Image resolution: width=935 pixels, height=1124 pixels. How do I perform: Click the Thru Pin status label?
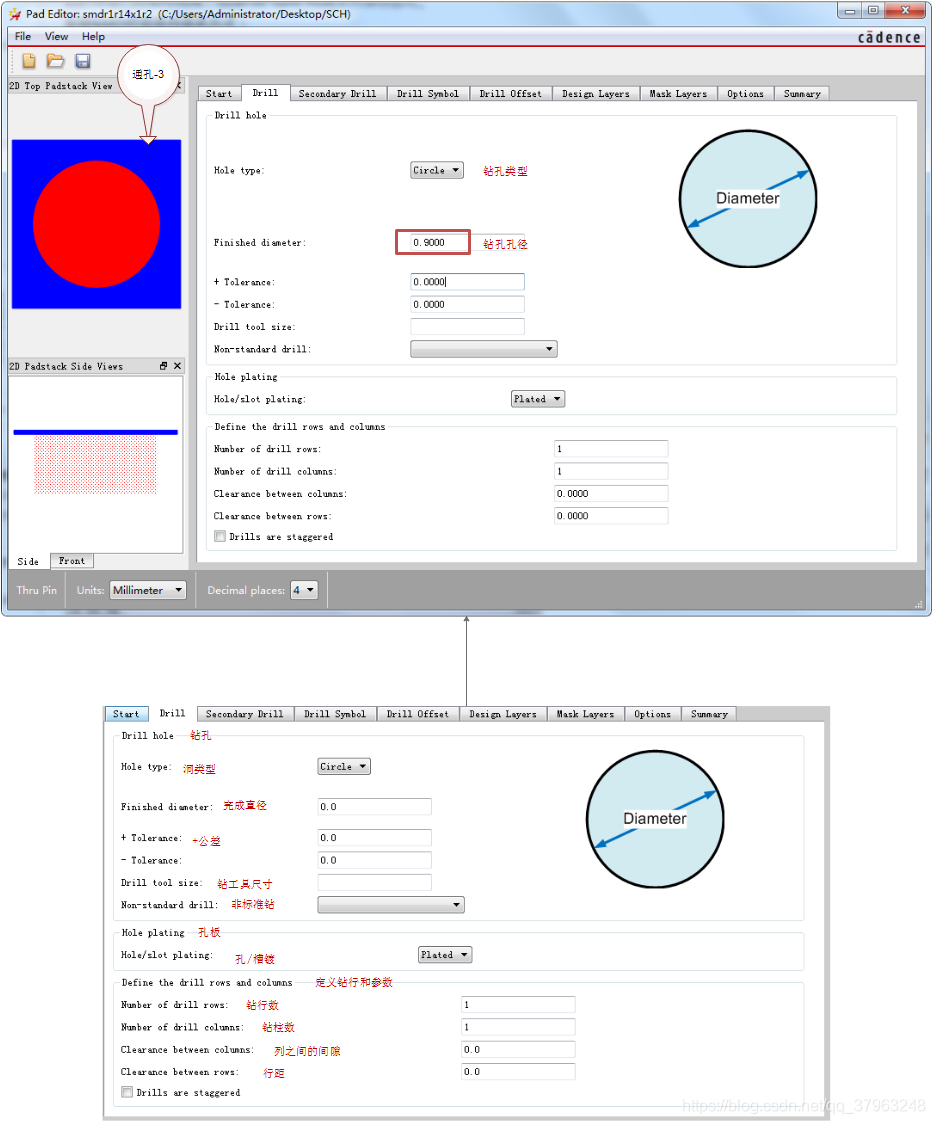pyautogui.click(x=37, y=590)
